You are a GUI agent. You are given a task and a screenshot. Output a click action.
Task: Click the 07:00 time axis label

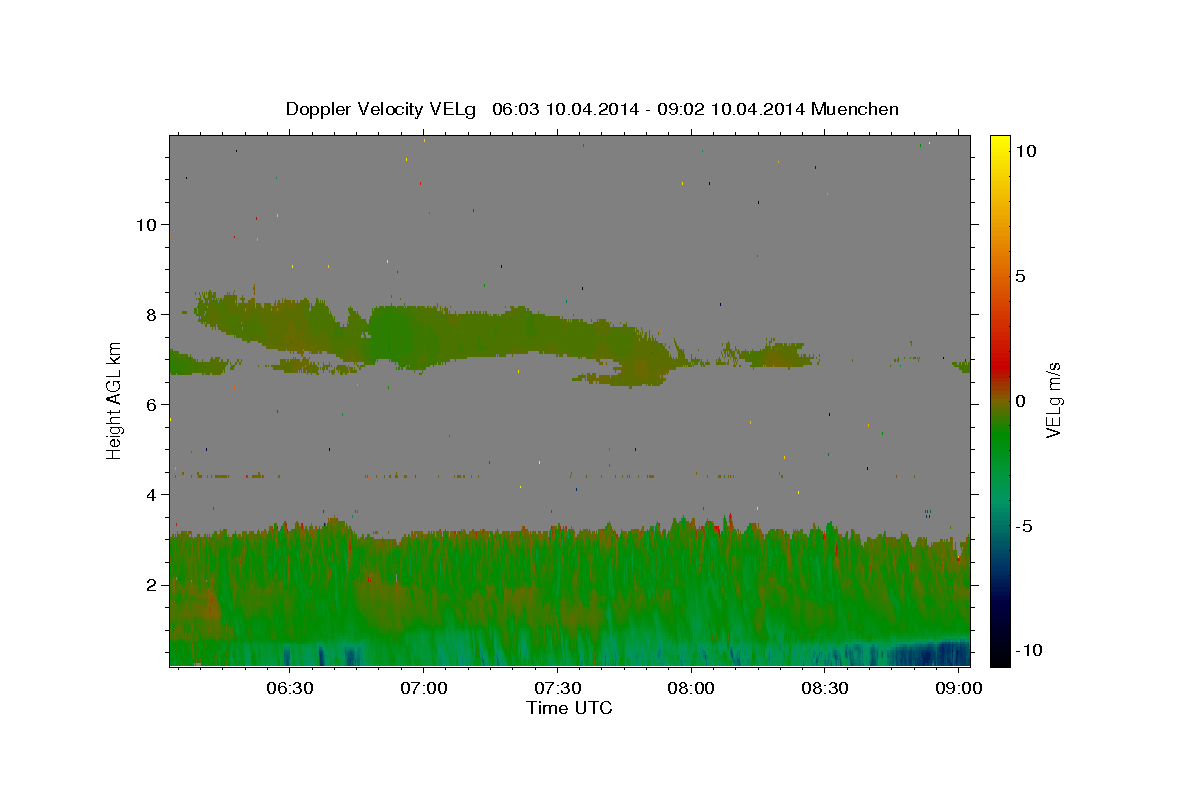click(x=424, y=689)
